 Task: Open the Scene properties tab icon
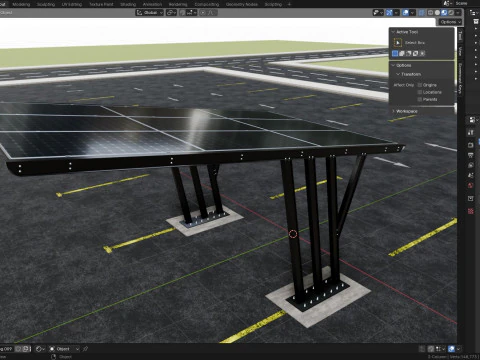(471, 175)
